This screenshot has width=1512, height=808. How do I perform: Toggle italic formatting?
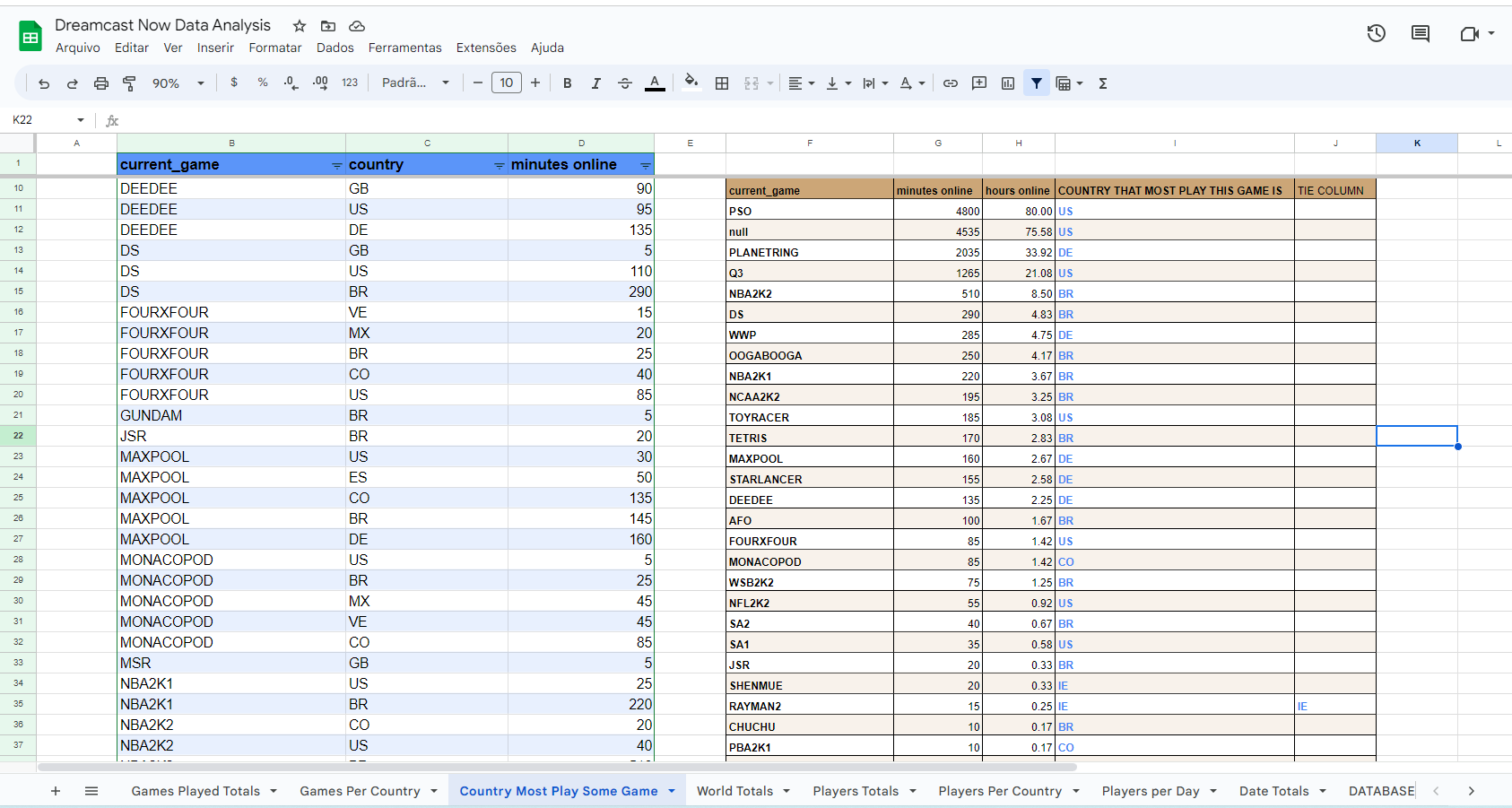click(x=595, y=83)
